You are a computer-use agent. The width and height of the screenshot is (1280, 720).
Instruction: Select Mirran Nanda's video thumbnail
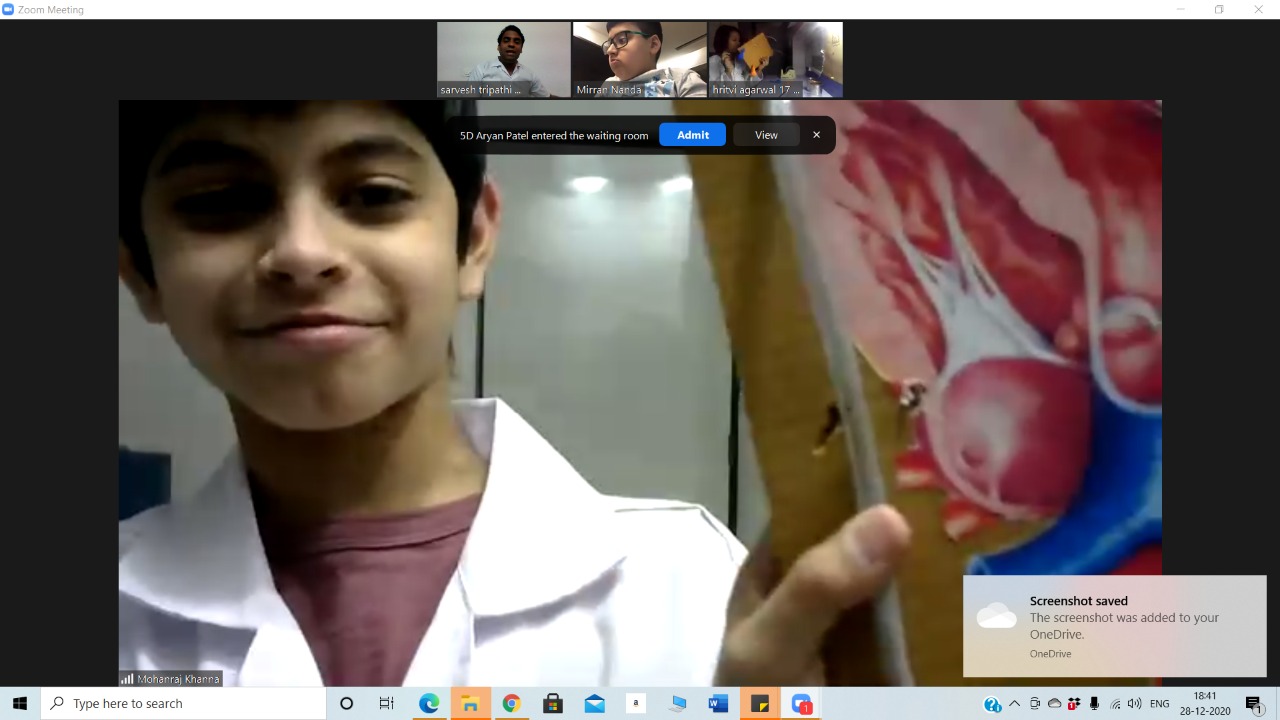pos(639,59)
